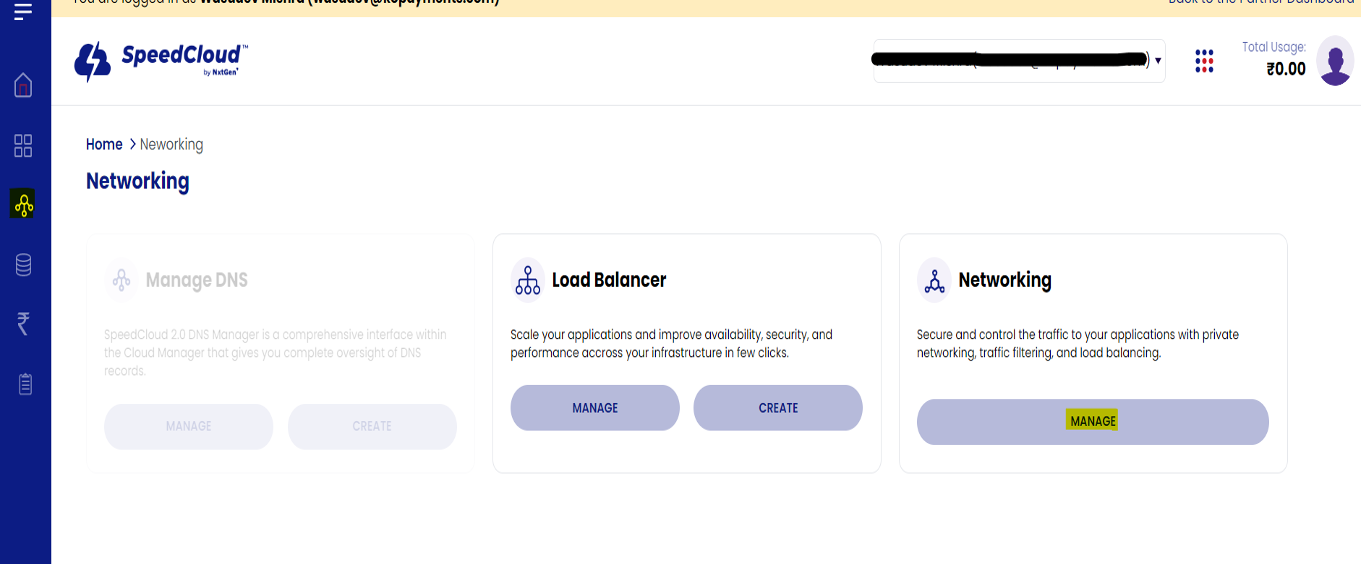Select the highlighted Networking sidebar icon
Image resolution: width=1362 pixels, height=564 pixels.
tap(23, 205)
